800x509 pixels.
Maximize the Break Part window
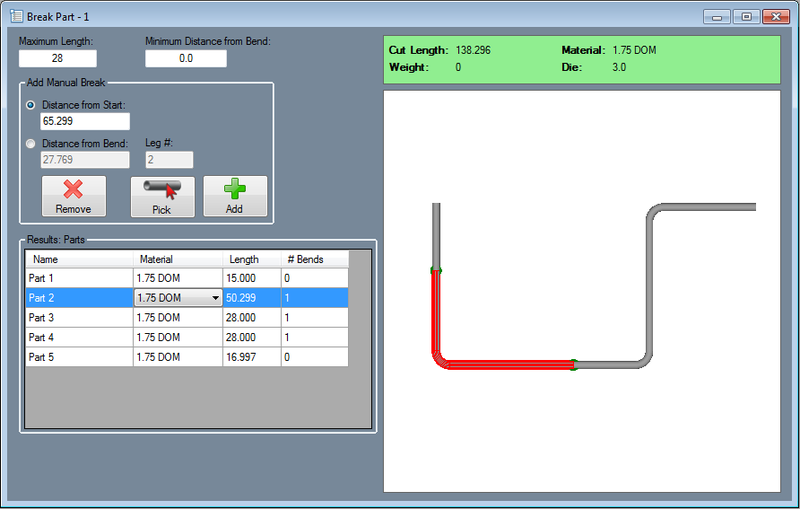[746, 17]
